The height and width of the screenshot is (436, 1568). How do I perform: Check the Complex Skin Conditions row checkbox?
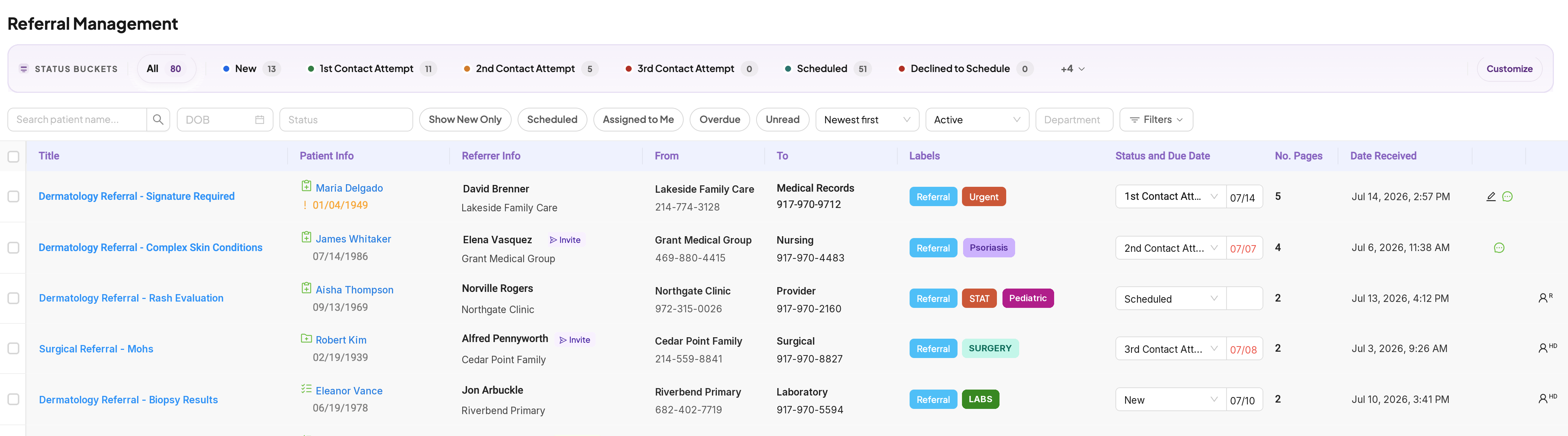coord(13,247)
